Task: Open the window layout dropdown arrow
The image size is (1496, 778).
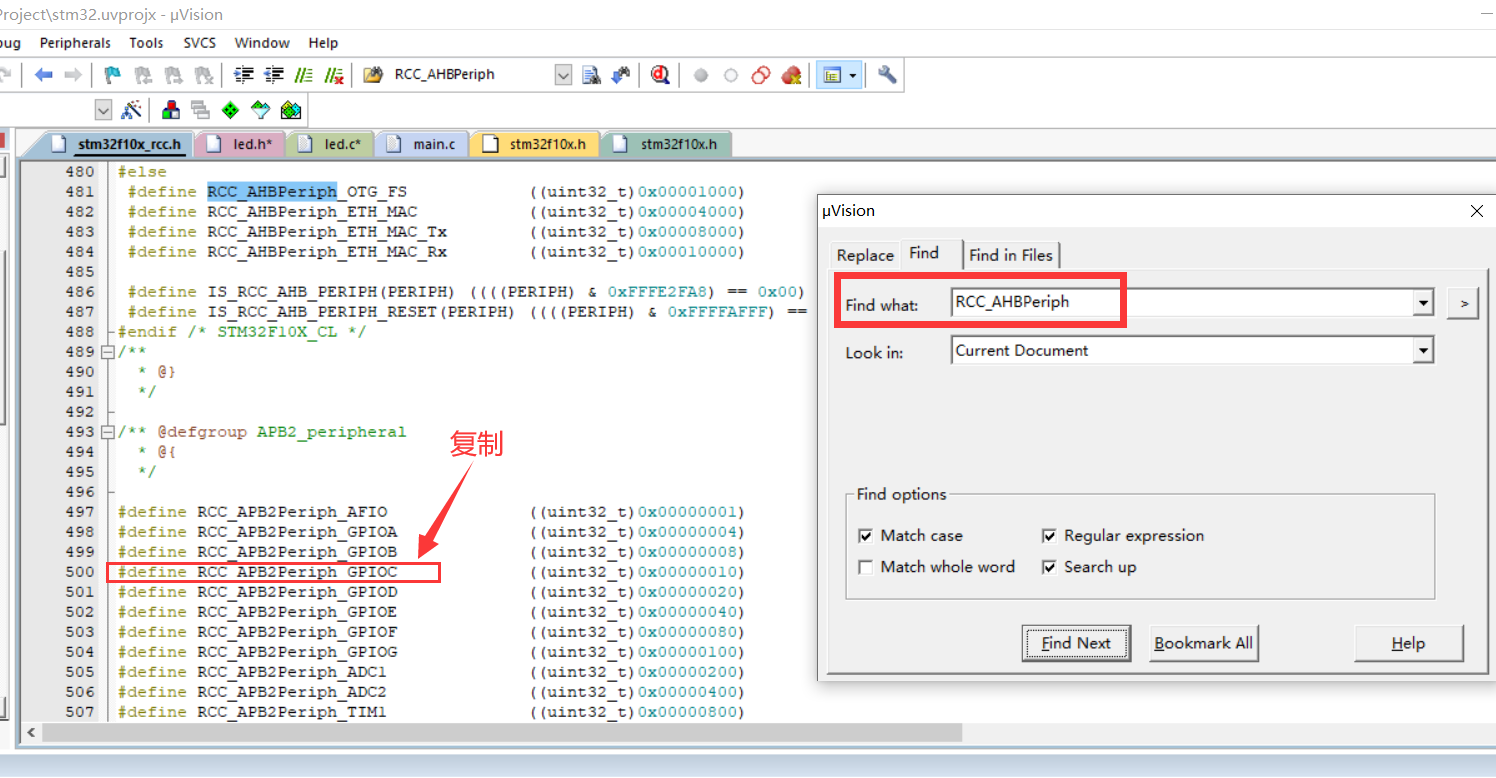Action: click(853, 75)
